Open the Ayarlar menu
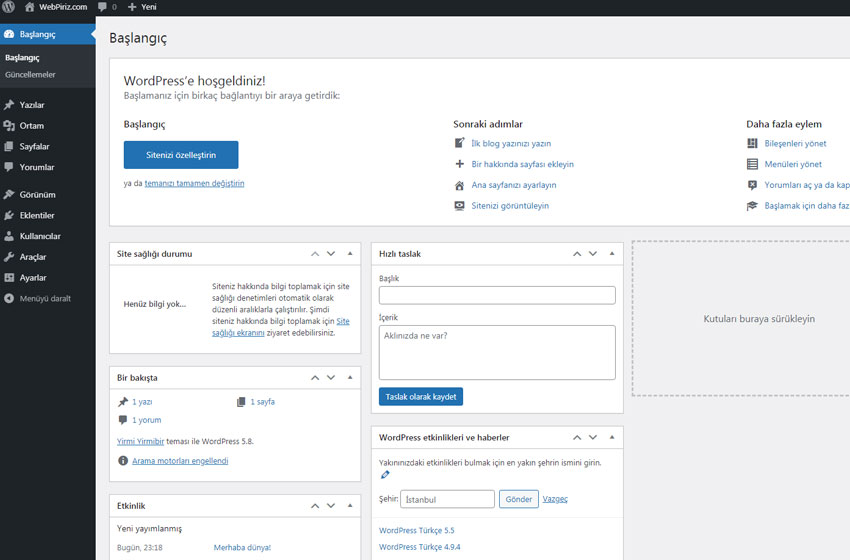 pyautogui.click(x=33, y=278)
